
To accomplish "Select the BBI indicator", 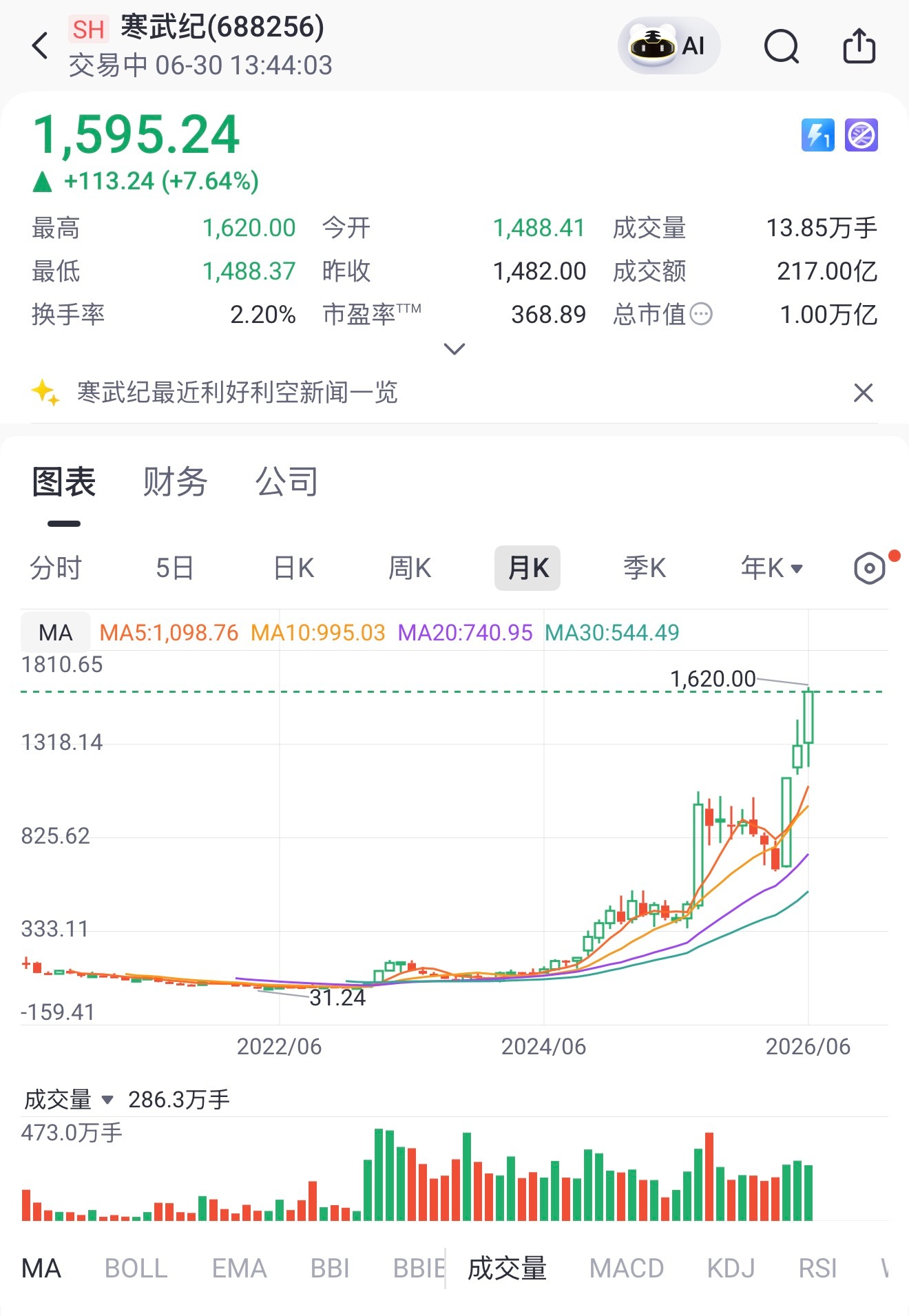I will tap(330, 1268).
